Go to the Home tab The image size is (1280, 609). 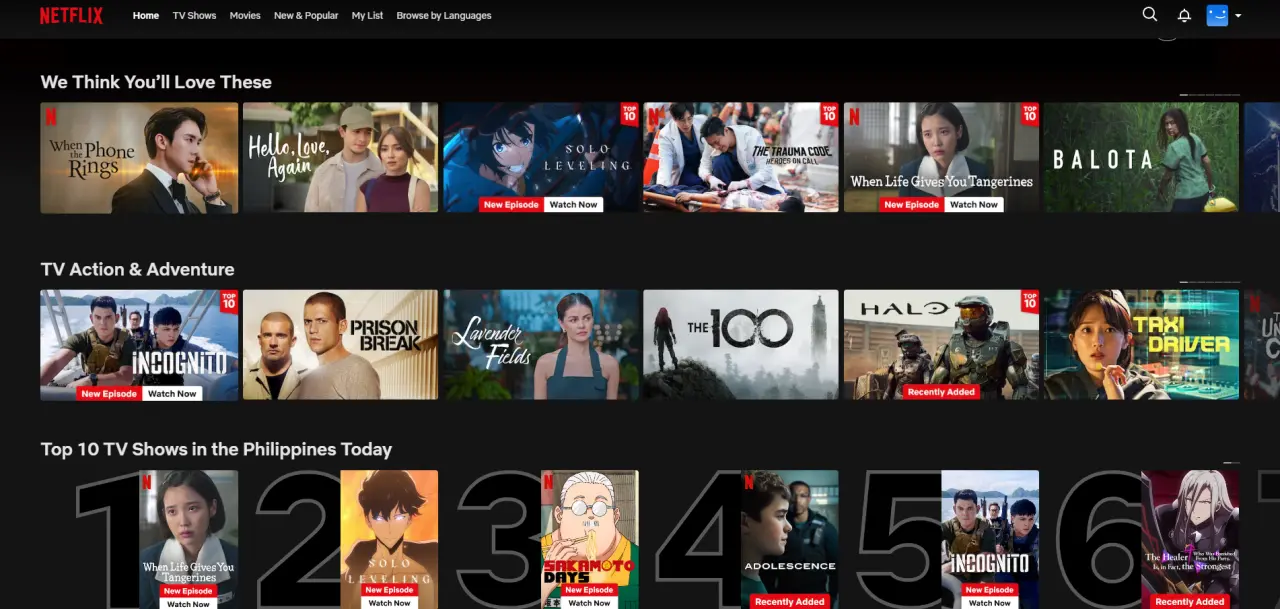(146, 16)
